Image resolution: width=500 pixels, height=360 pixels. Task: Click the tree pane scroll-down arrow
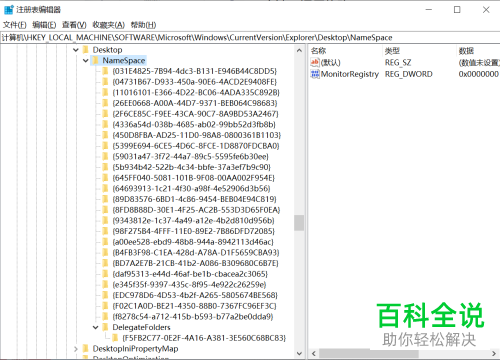click(299, 353)
